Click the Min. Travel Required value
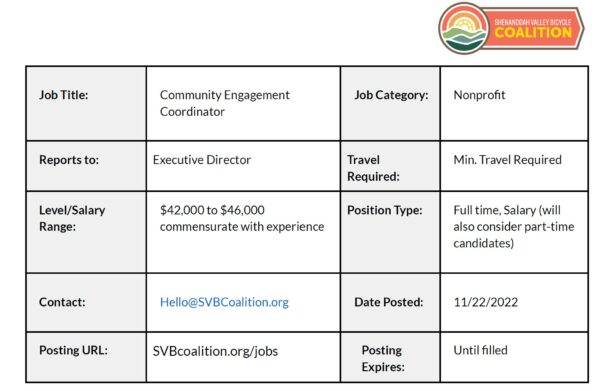Viewport: 600px width, 391px height. pos(507,160)
